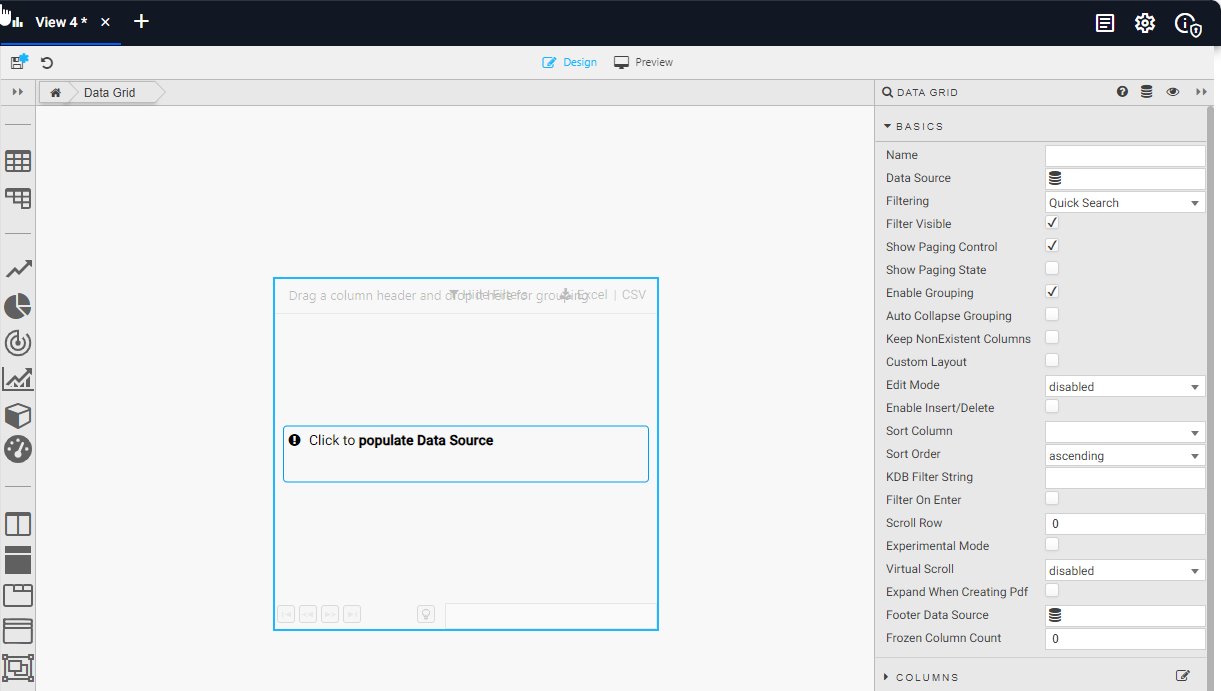Open database icon in Data Grid header
The width and height of the screenshot is (1221, 691).
(x=1146, y=92)
